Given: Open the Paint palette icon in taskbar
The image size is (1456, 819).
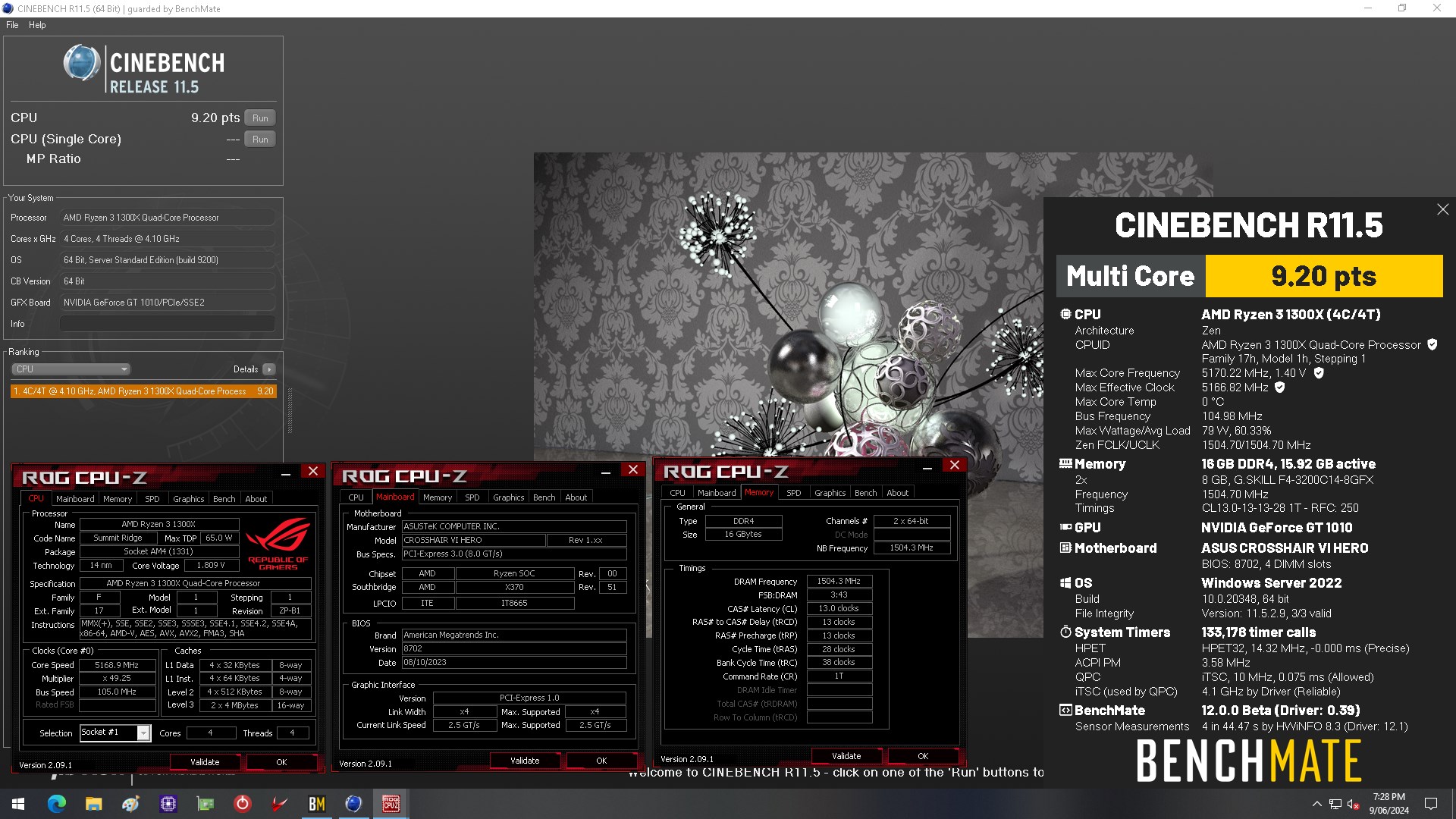Looking at the screenshot, I should [130, 804].
